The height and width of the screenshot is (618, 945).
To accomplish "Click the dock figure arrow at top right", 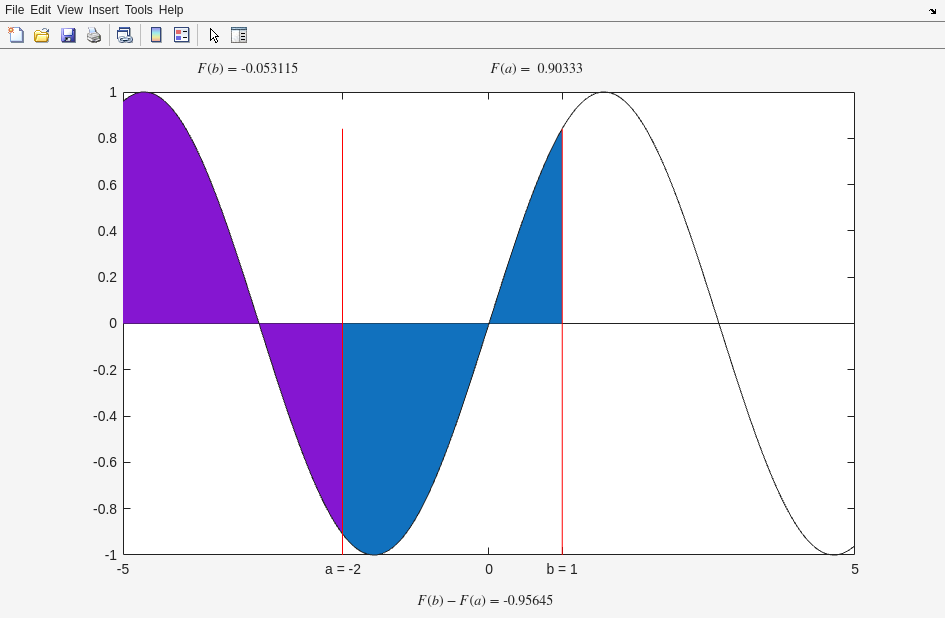I will 932,11.
